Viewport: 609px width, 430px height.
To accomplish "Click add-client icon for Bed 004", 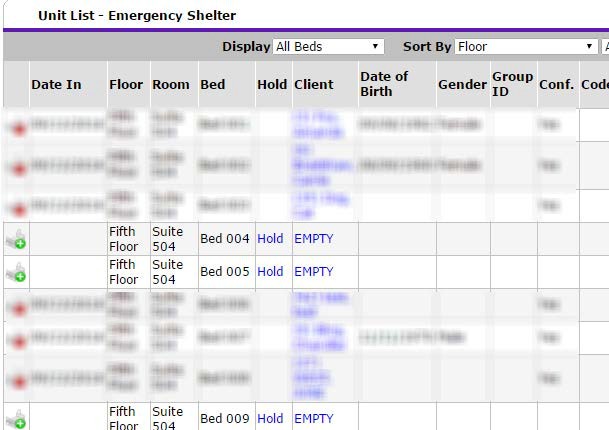I will coord(16,239).
